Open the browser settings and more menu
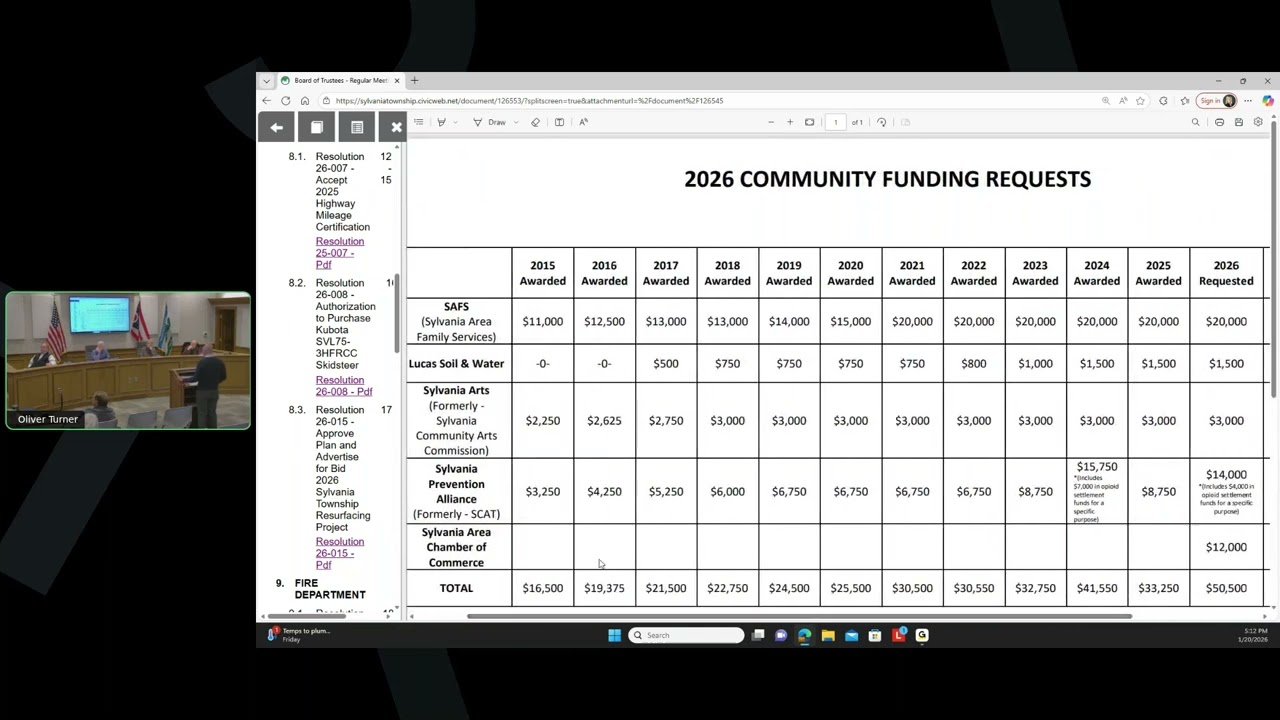 tap(1248, 101)
